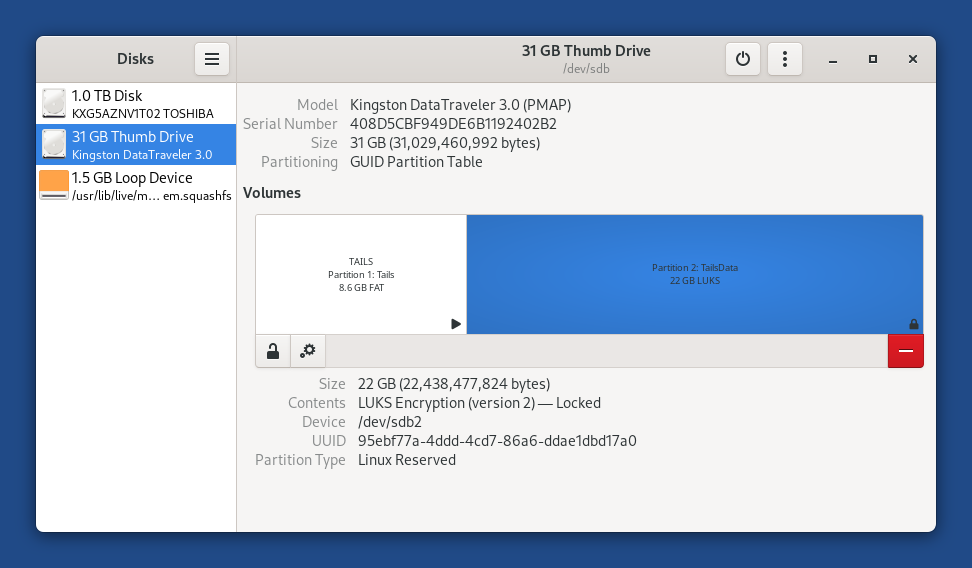Delete selected partition with red minus button
The width and height of the screenshot is (972, 568).
905,351
